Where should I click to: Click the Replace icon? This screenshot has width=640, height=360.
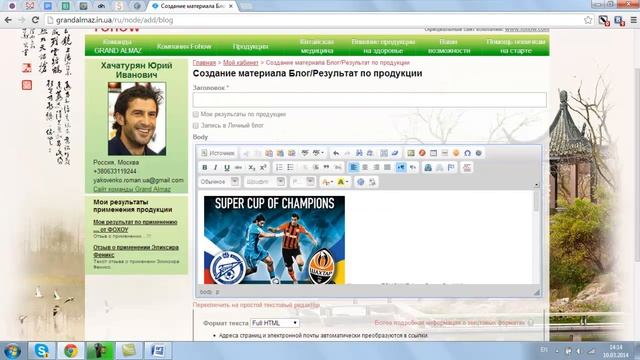(x=370, y=153)
